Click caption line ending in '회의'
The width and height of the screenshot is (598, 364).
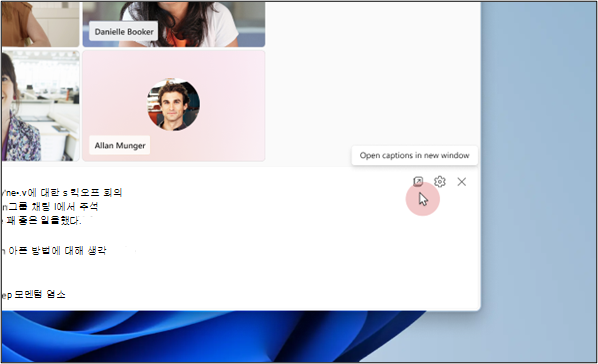pyautogui.click(x=61, y=192)
